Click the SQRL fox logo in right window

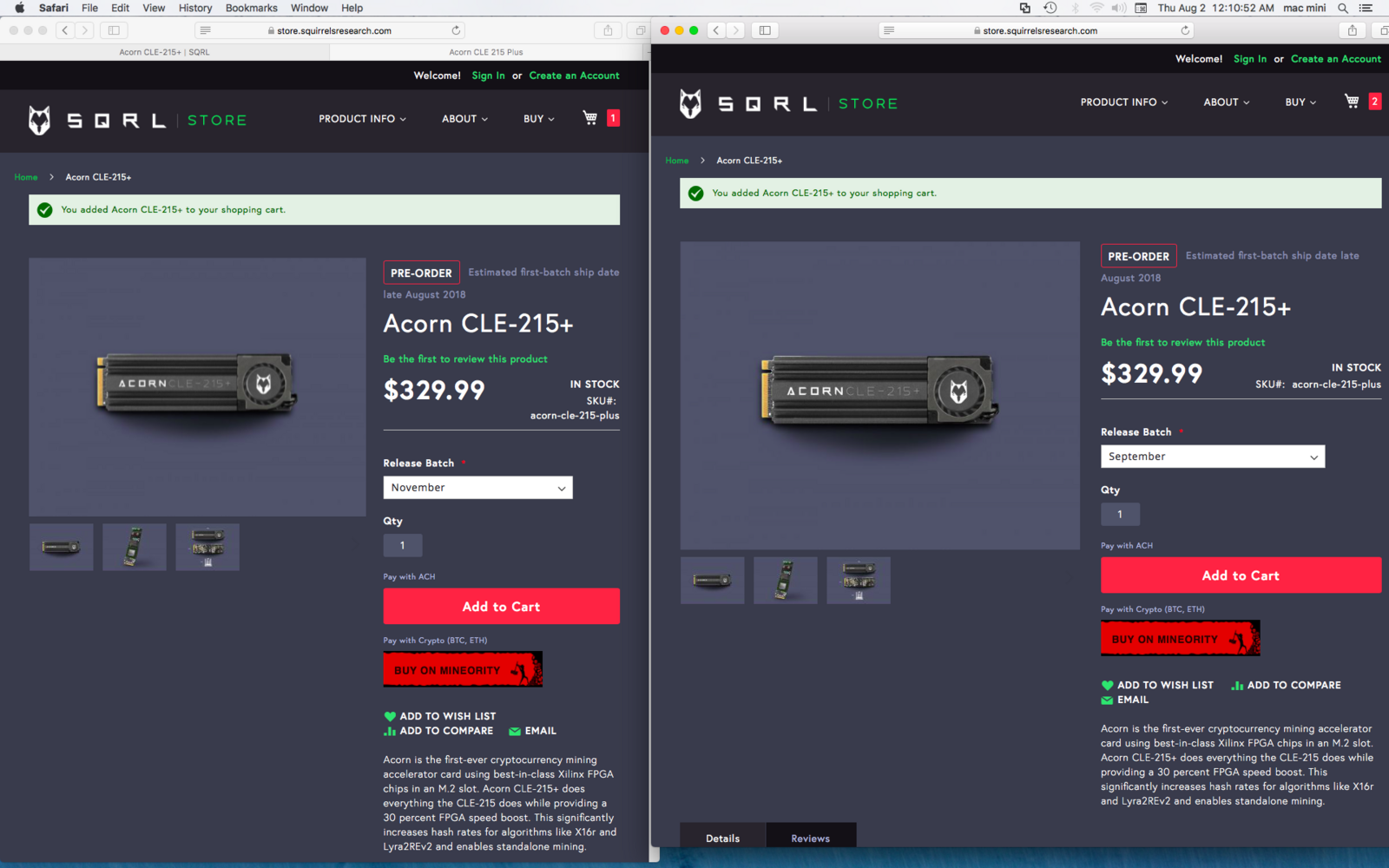690,103
